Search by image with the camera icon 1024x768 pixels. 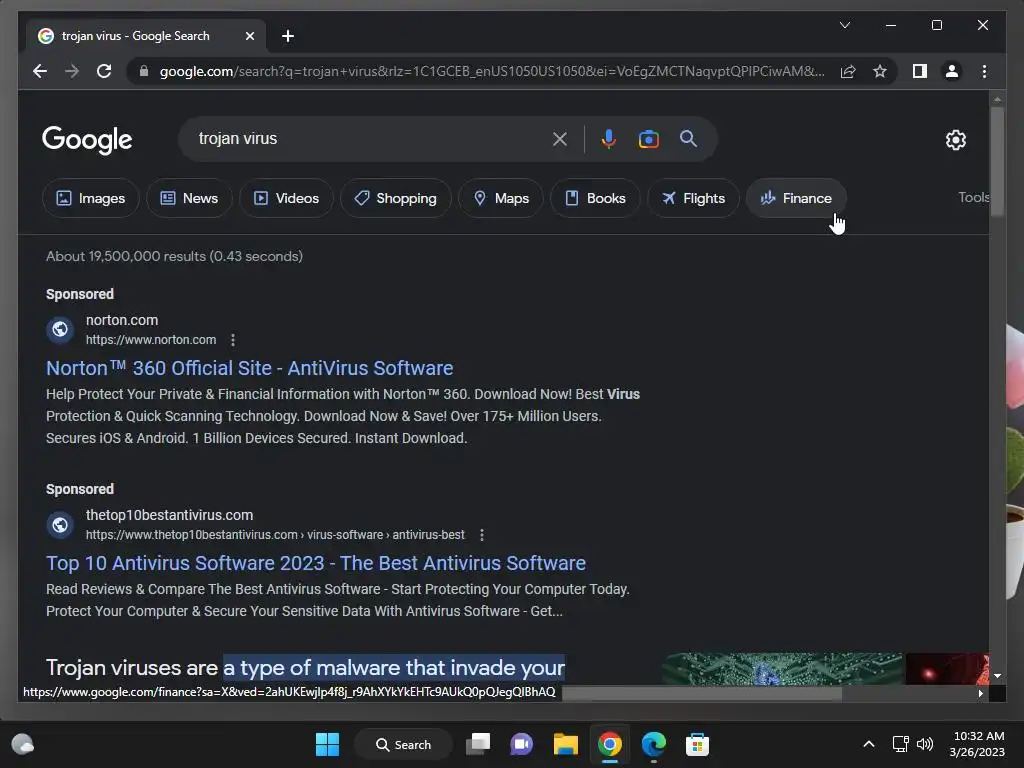pyautogui.click(x=648, y=139)
